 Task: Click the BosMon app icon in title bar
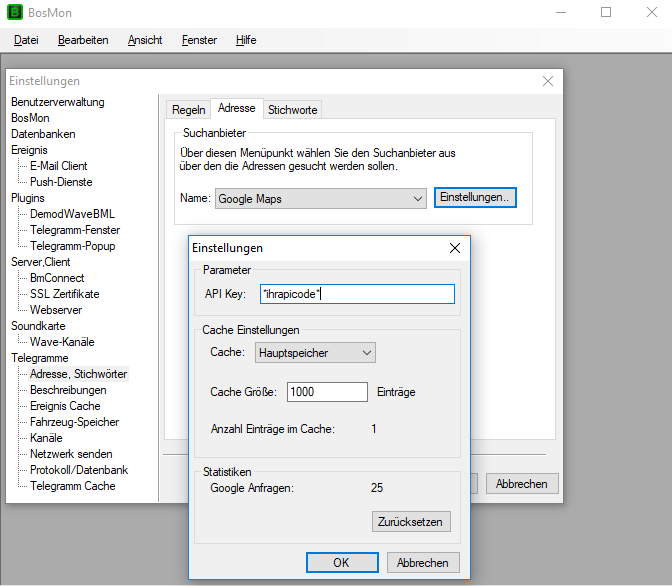(x=15, y=12)
